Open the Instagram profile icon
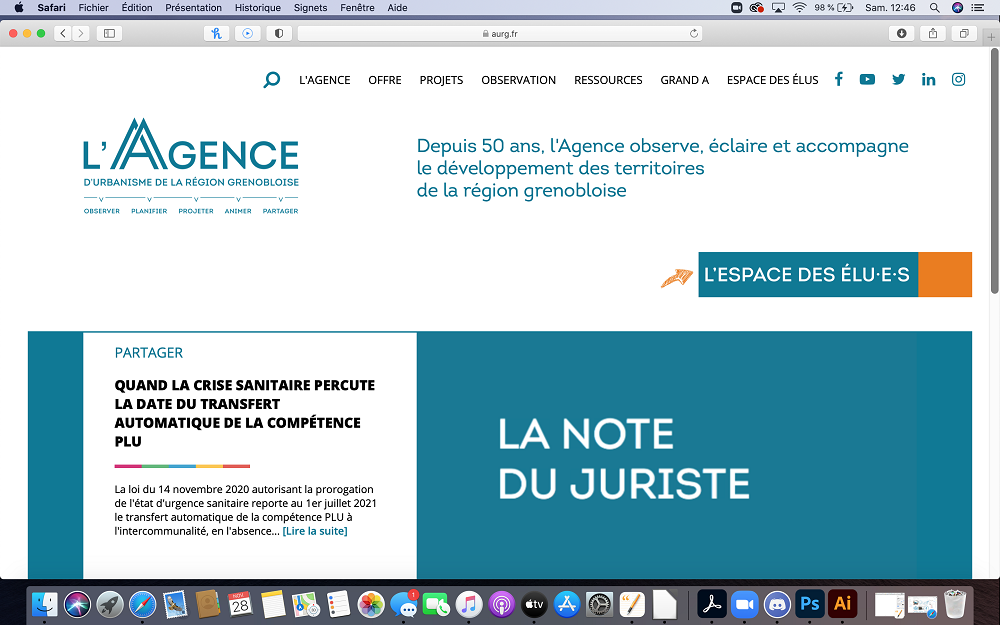 pyautogui.click(x=959, y=79)
